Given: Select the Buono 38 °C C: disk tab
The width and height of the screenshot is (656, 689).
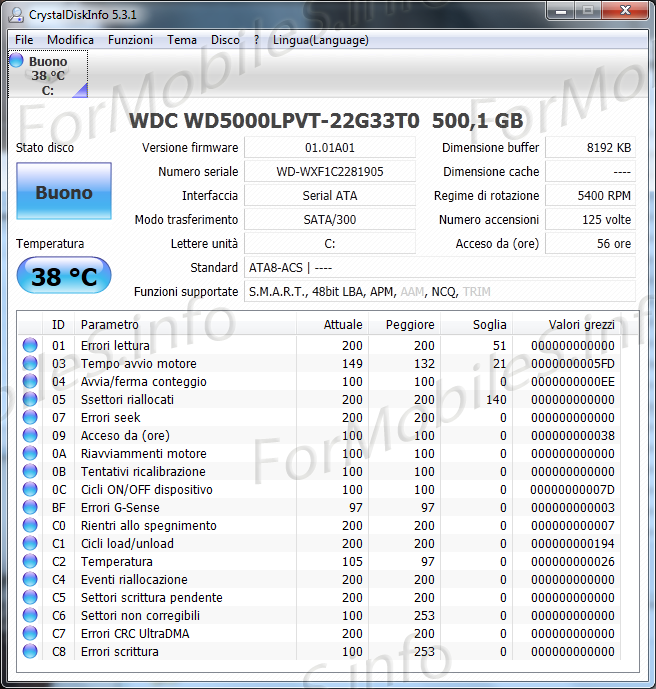Looking at the screenshot, I should point(48,76).
